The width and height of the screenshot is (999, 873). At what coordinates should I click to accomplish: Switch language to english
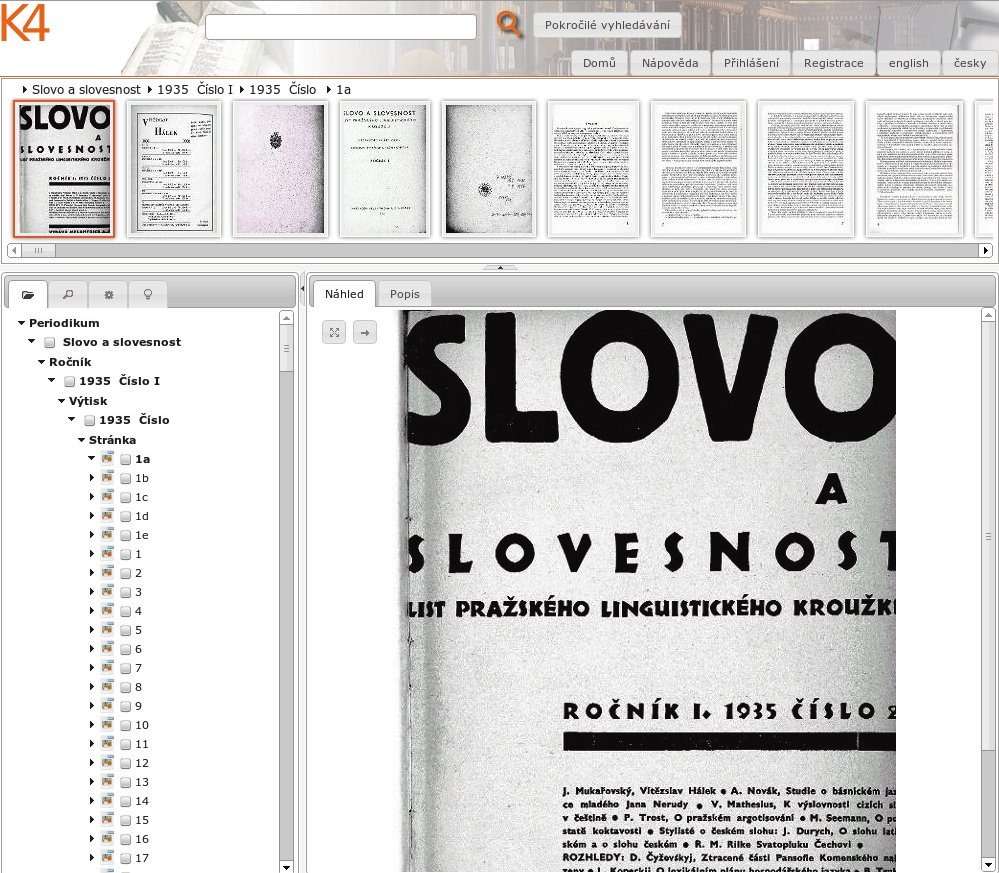[x=909, y=62]
